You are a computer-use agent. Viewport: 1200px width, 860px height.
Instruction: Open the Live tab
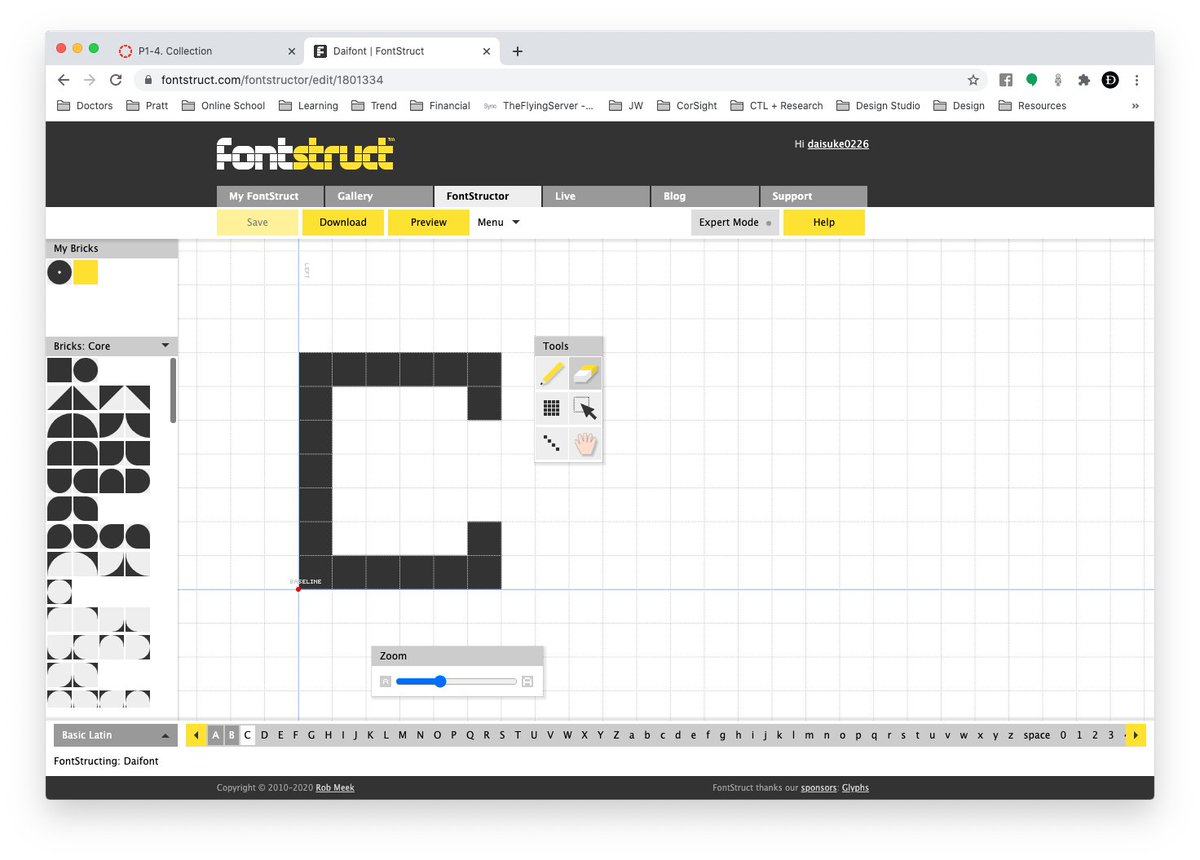(596, 196)
